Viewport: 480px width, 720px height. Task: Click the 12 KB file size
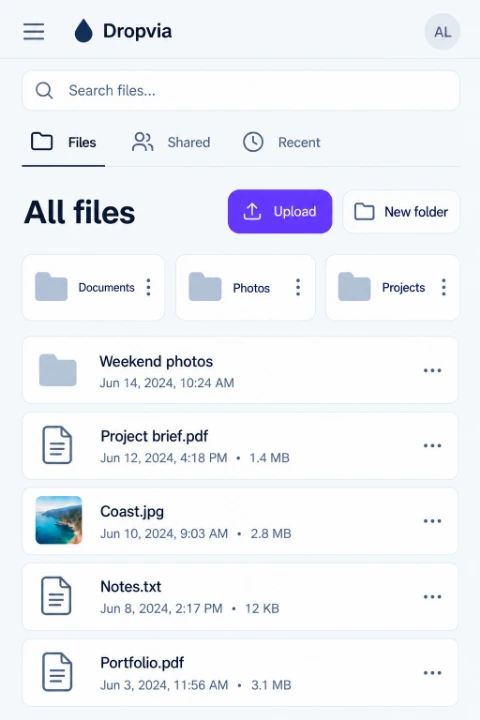[x=262, y=608]
